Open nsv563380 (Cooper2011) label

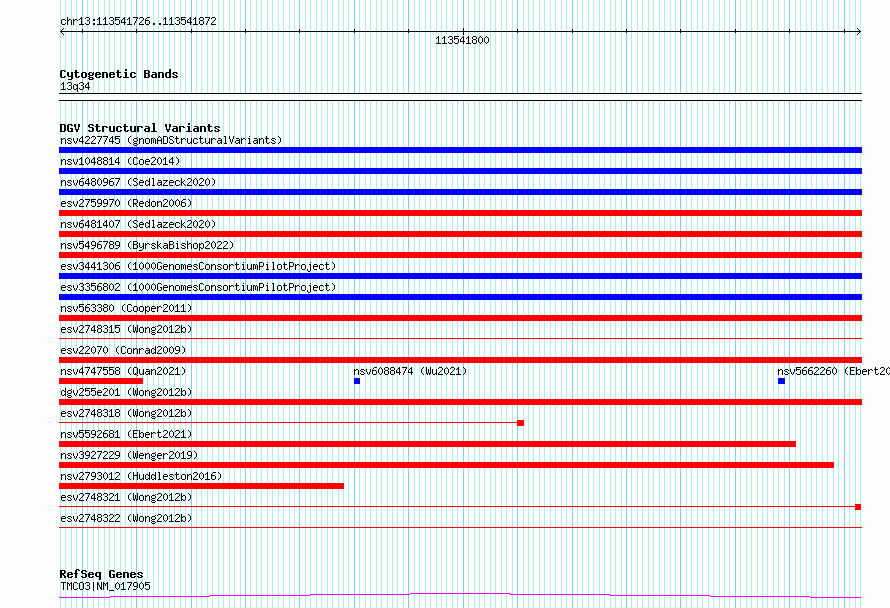tap(126, 308)
